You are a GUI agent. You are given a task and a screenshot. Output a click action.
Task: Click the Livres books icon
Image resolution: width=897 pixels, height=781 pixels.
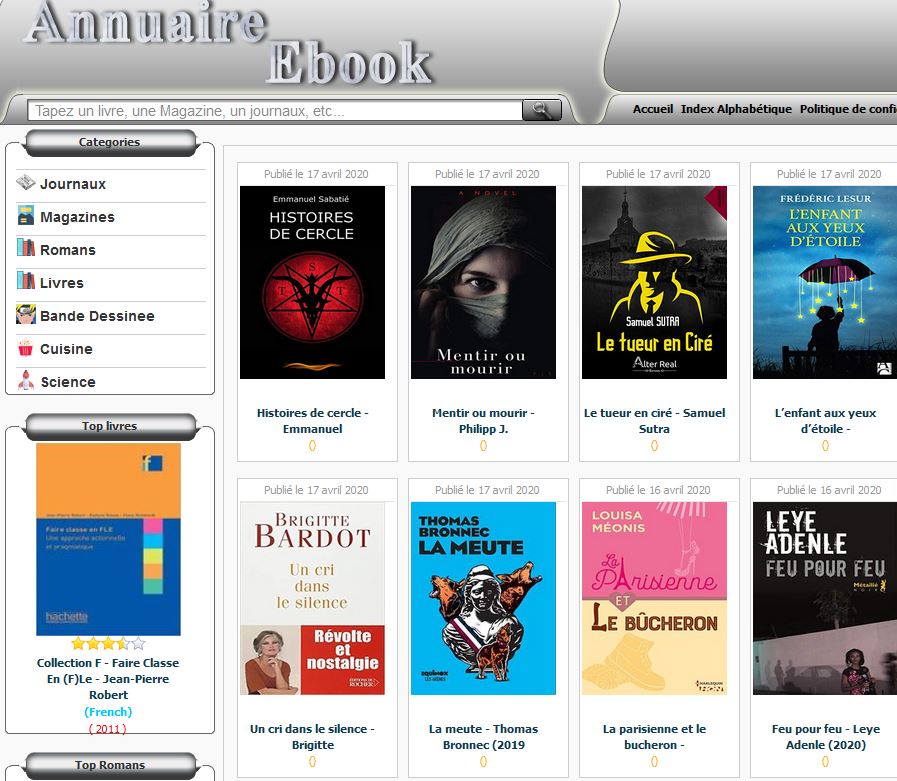point(26,281)
